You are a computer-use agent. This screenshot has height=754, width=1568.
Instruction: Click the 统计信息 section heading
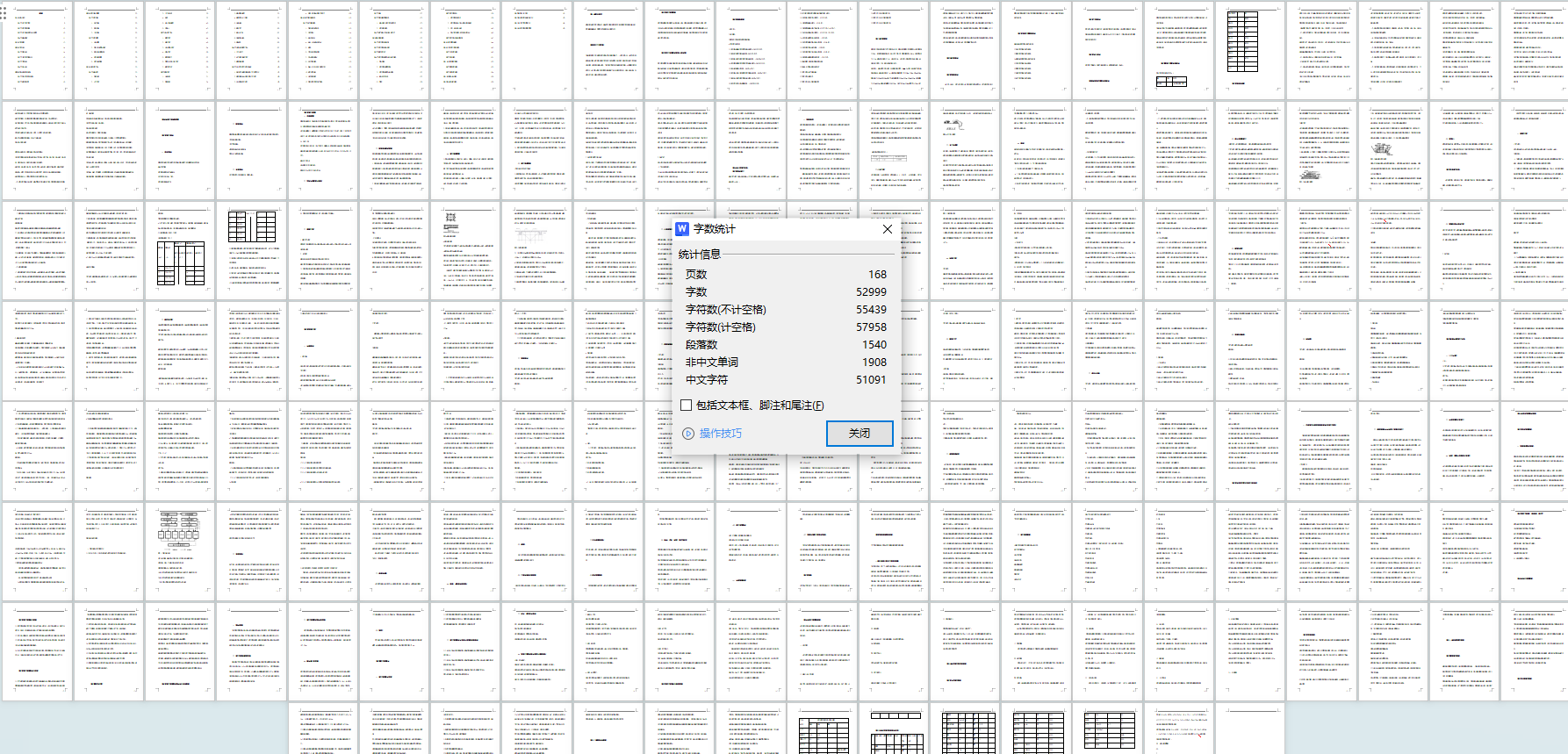(x=700, y=255)
